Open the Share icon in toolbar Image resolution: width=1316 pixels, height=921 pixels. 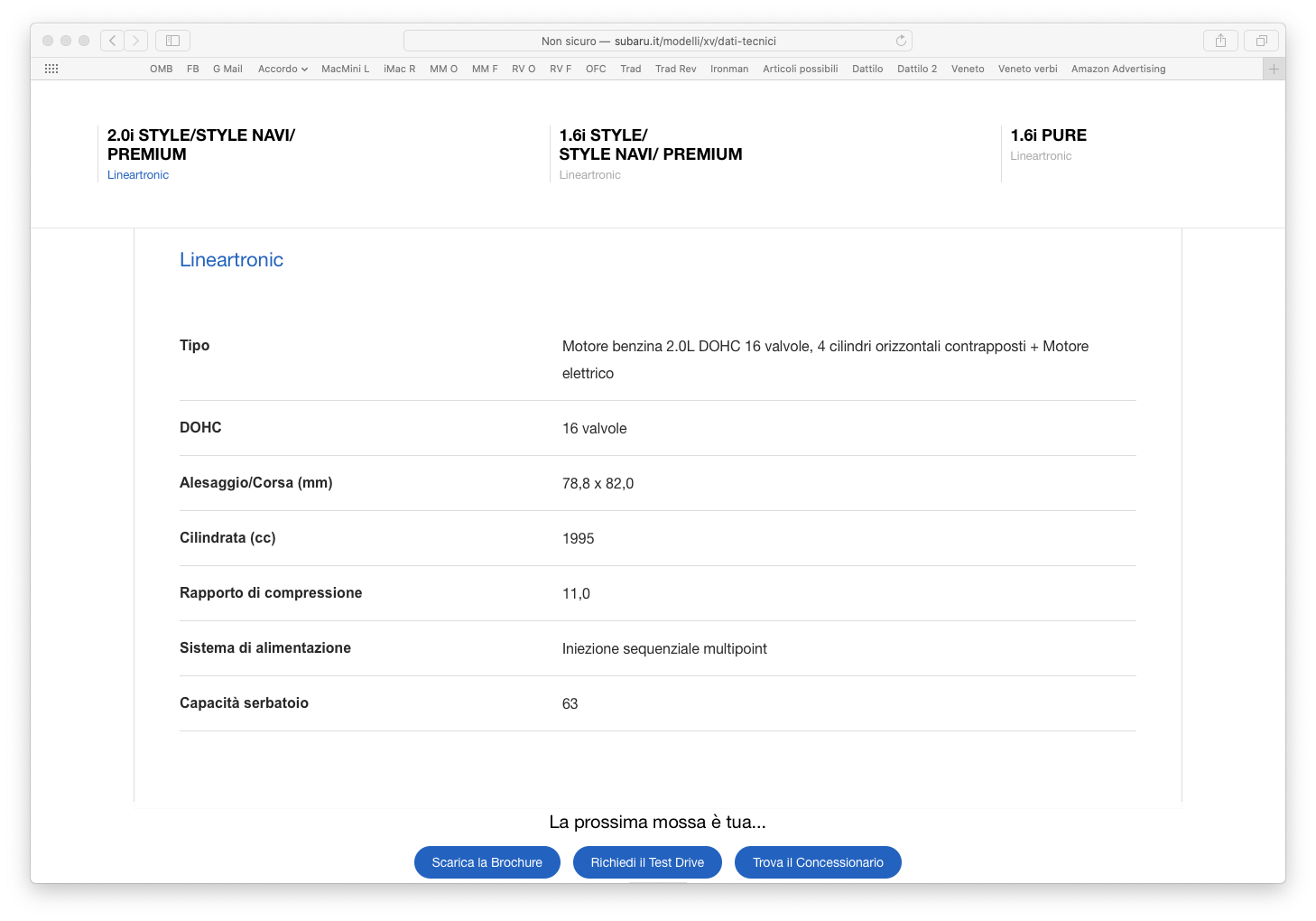pos(1220,41)
